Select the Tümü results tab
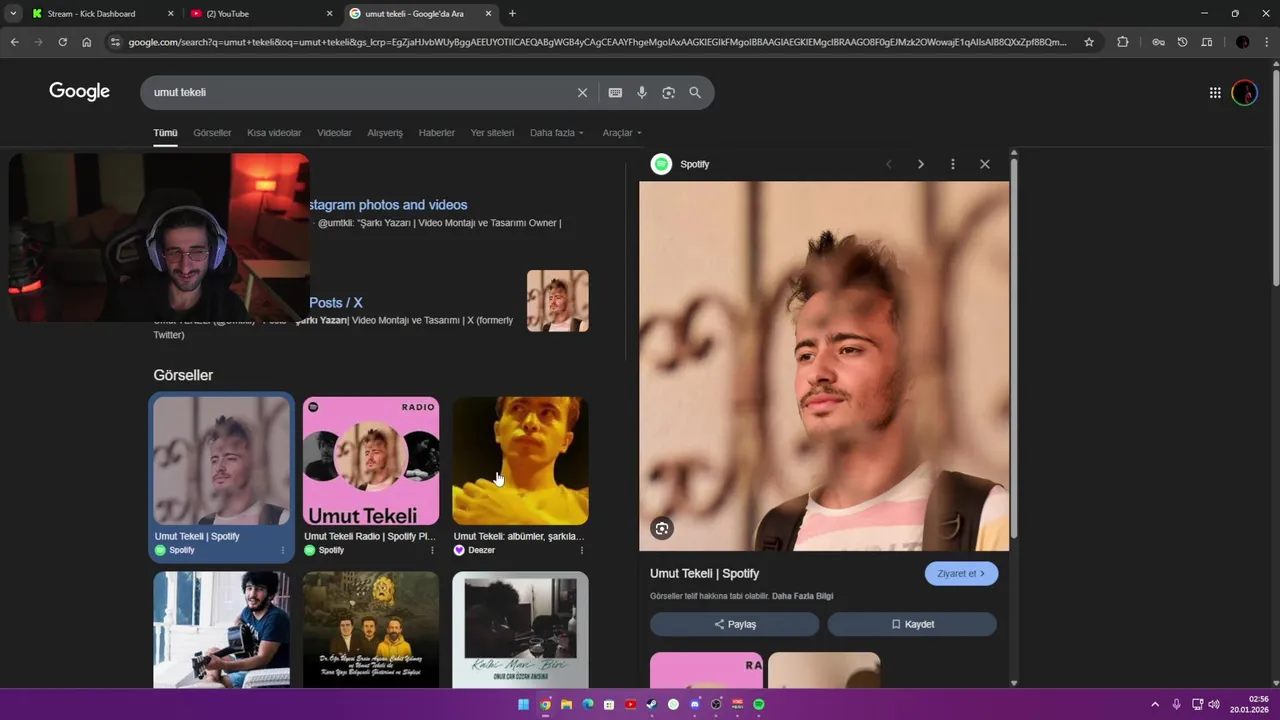This screenshot has width=1280, height=720. 165,133
